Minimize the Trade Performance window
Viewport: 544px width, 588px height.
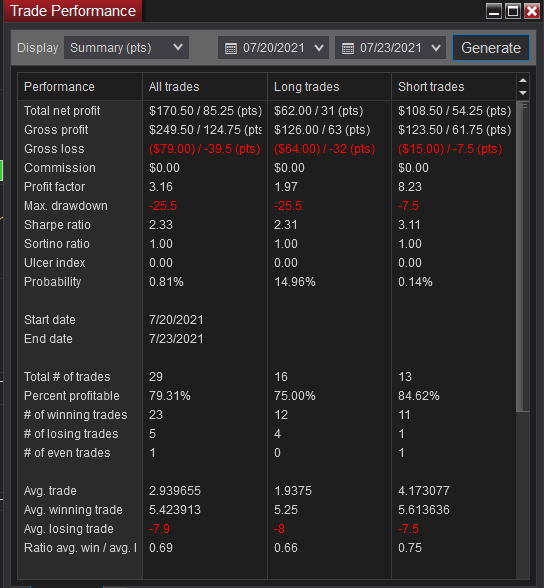pyautogui.click(x=494, y=11)
